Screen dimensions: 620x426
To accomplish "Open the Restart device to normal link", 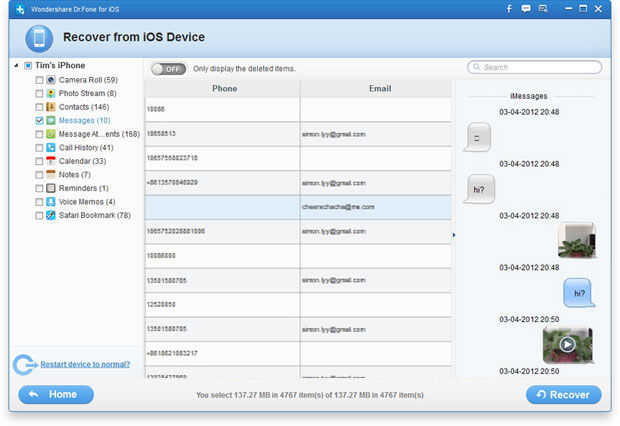I will point(85,364).
